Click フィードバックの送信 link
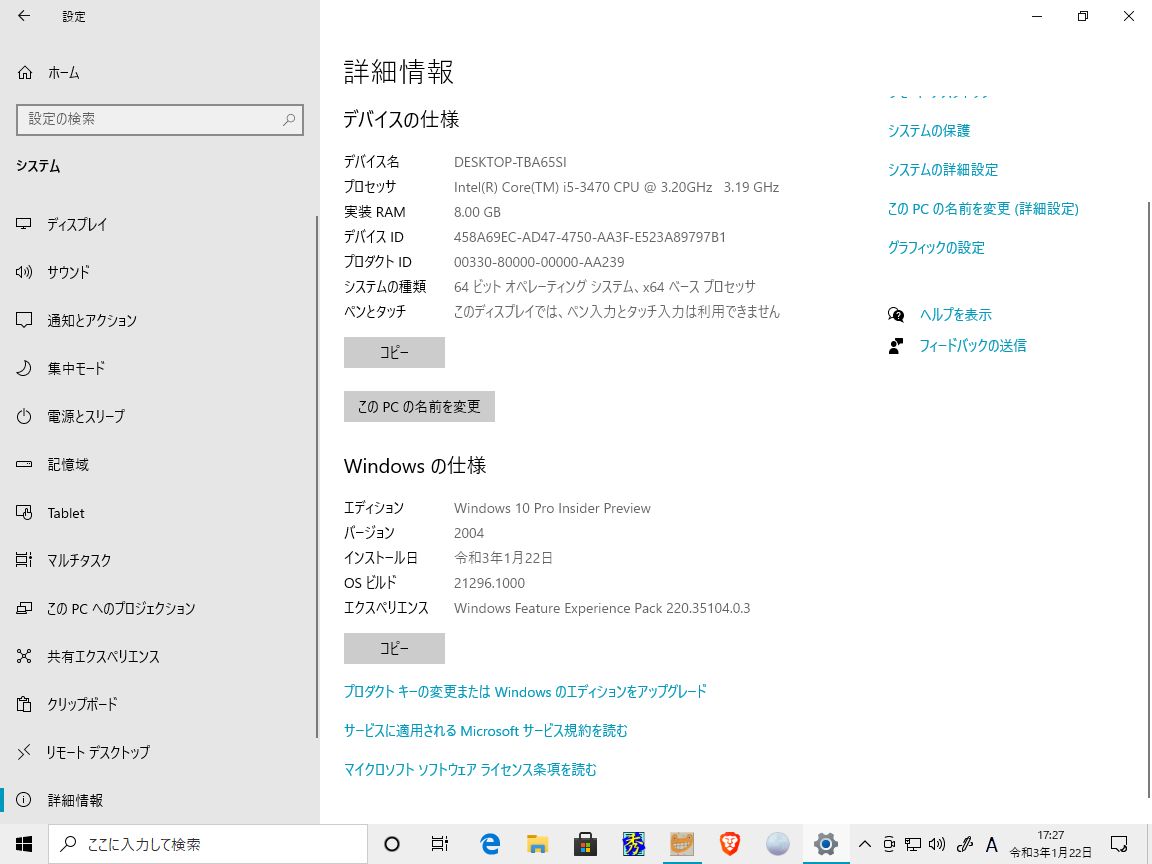The image size is (1152, 864). tap(973, 345)
